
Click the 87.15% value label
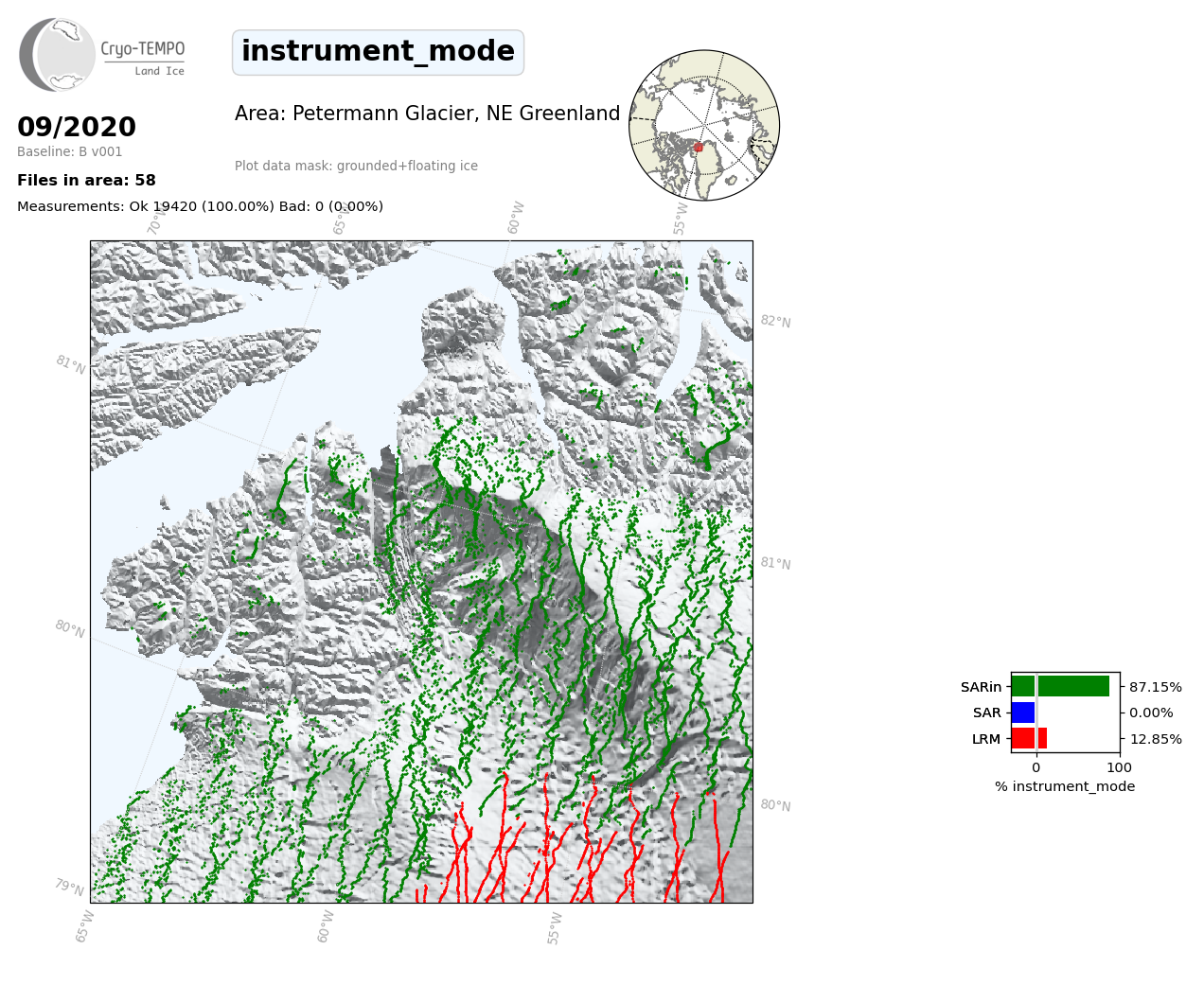(1155, 687)
